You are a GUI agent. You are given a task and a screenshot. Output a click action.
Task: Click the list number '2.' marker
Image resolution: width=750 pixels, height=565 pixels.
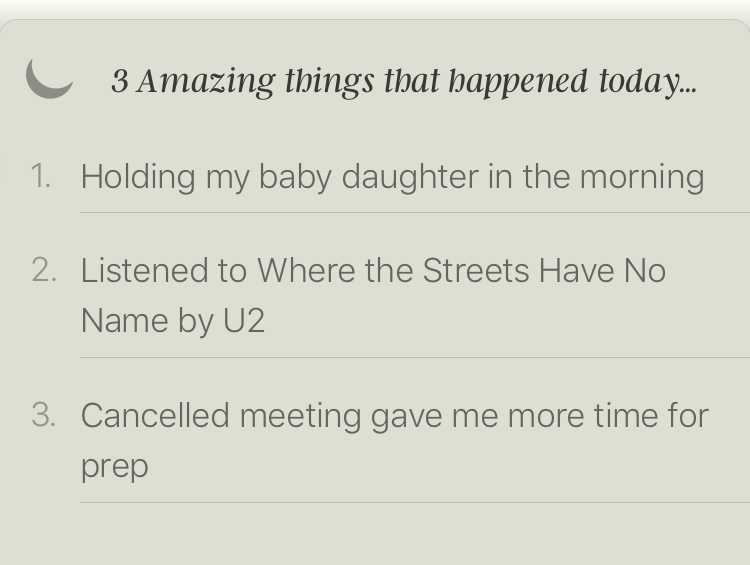point(44,270)
